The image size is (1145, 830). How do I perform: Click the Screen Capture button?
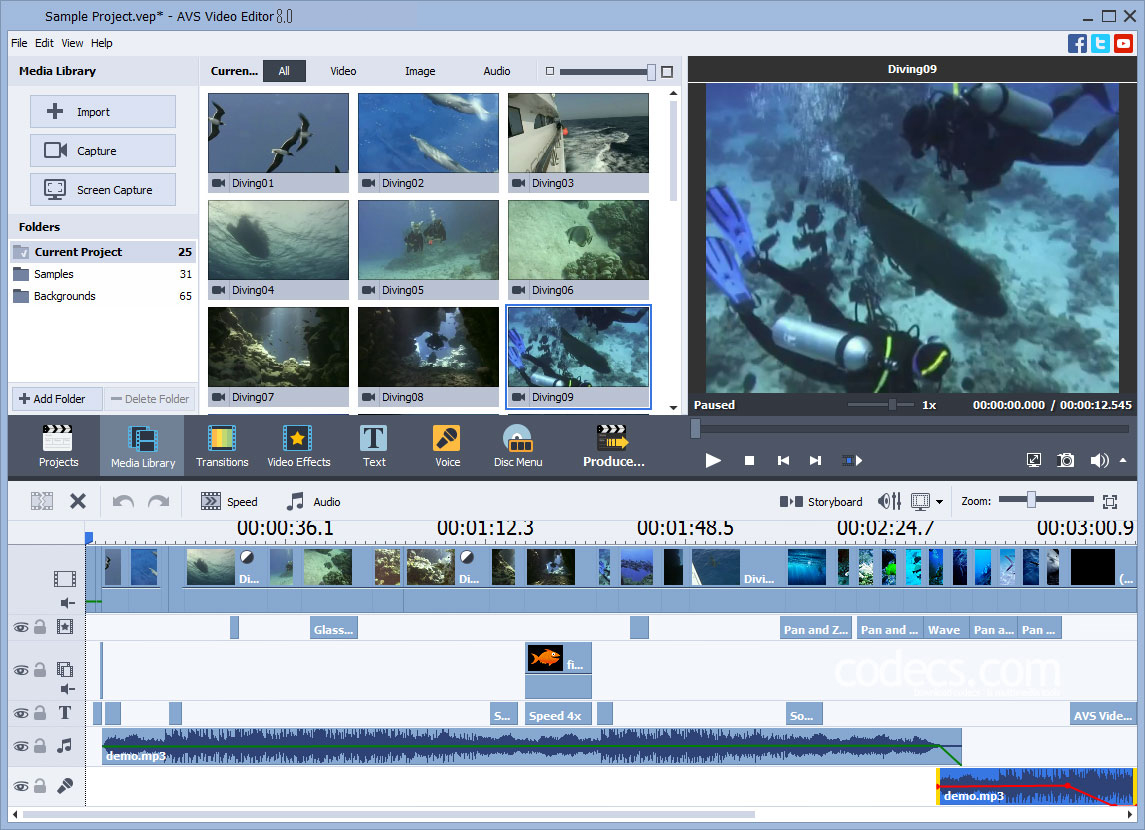point(103,190)
